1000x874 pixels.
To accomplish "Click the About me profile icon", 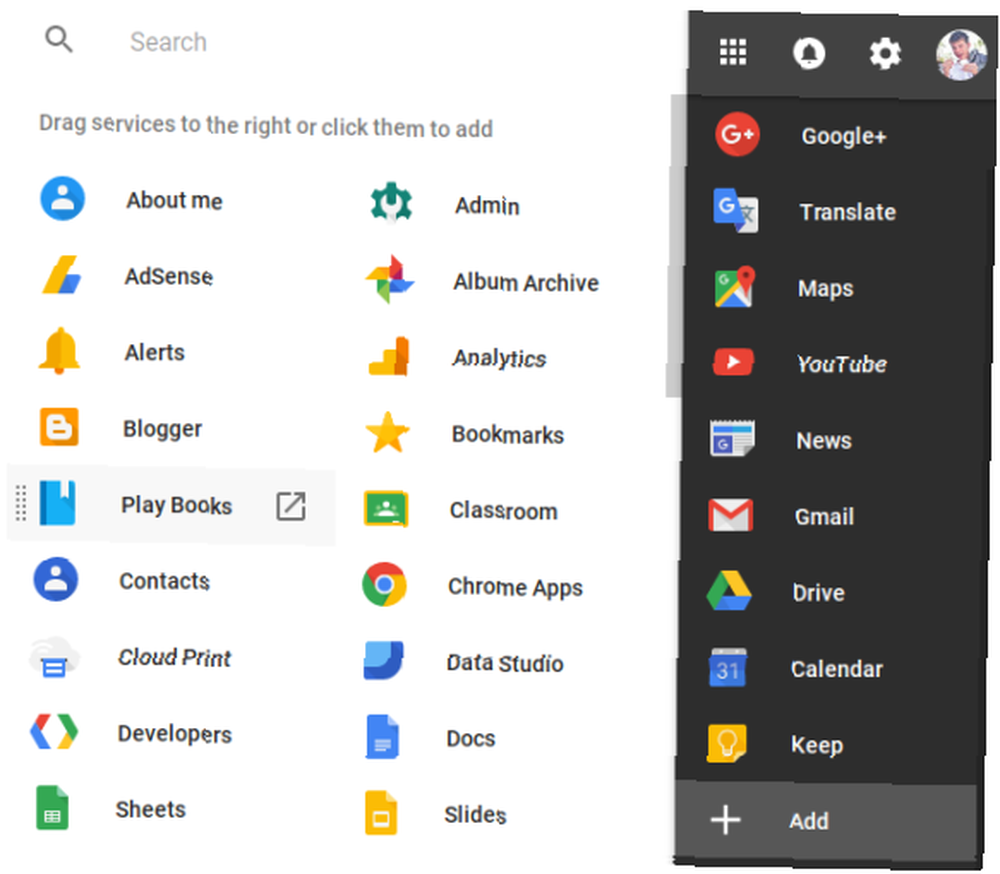I will click(62, 198).
